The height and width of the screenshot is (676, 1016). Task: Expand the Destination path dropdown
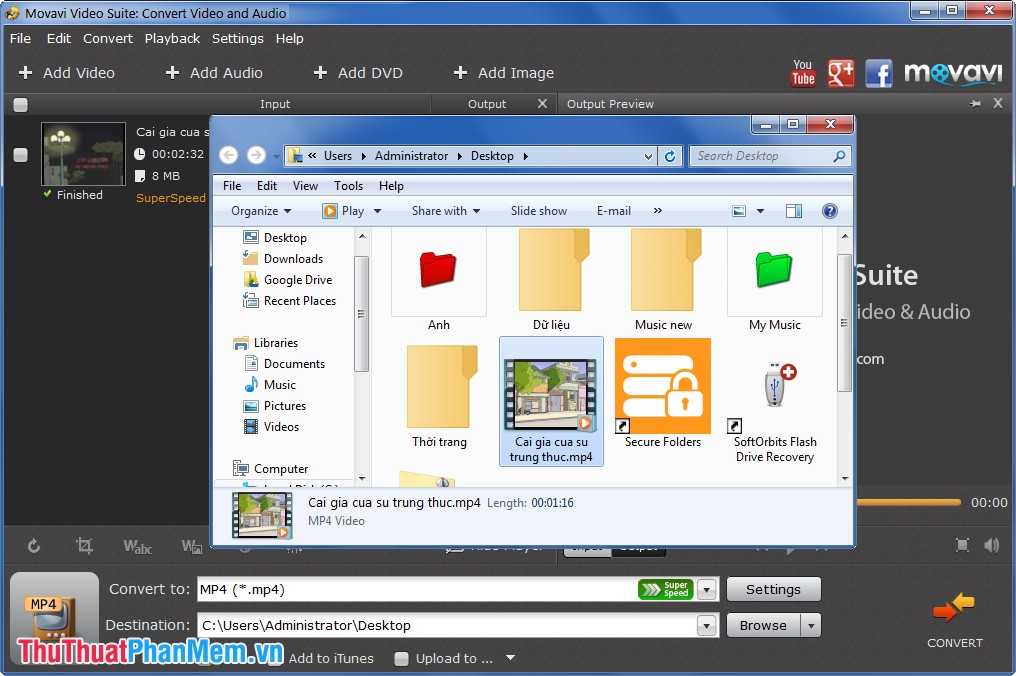click(707, 624)
